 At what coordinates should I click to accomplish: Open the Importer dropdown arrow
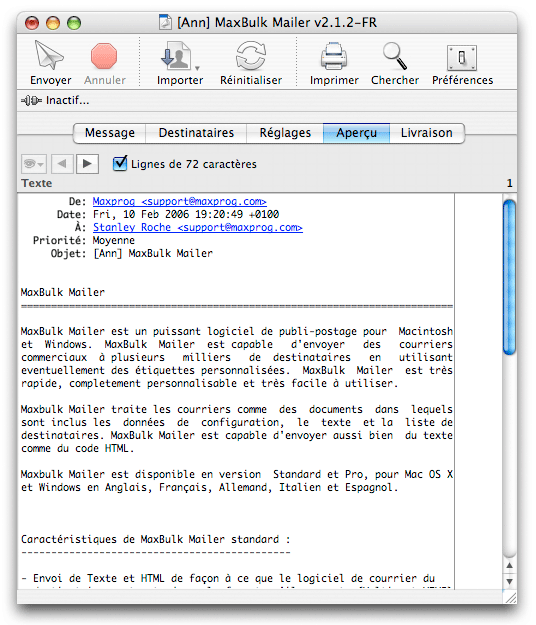tap(197, 68)
